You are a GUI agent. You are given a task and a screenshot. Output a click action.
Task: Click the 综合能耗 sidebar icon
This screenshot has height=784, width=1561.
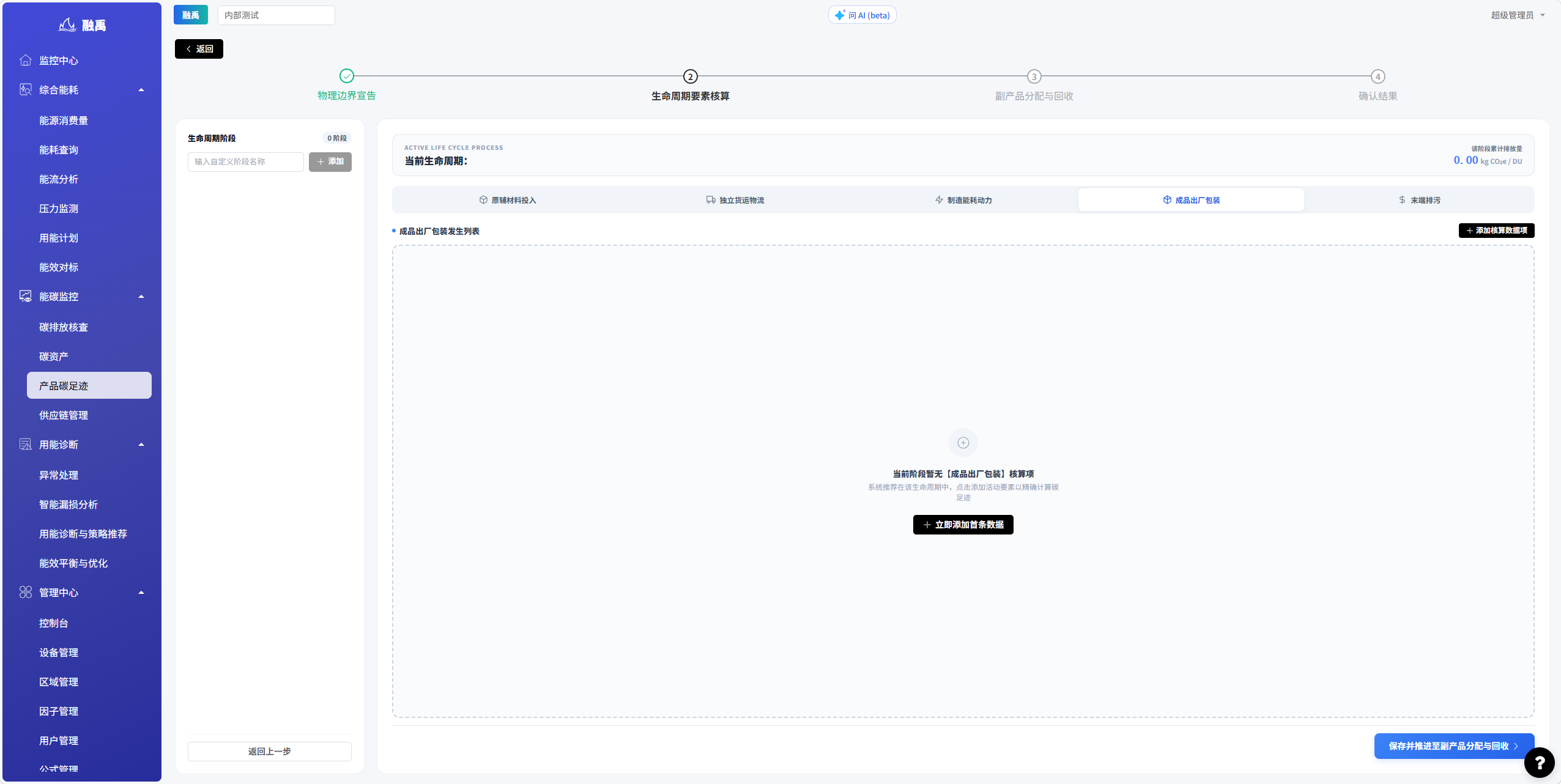[26, 89]
